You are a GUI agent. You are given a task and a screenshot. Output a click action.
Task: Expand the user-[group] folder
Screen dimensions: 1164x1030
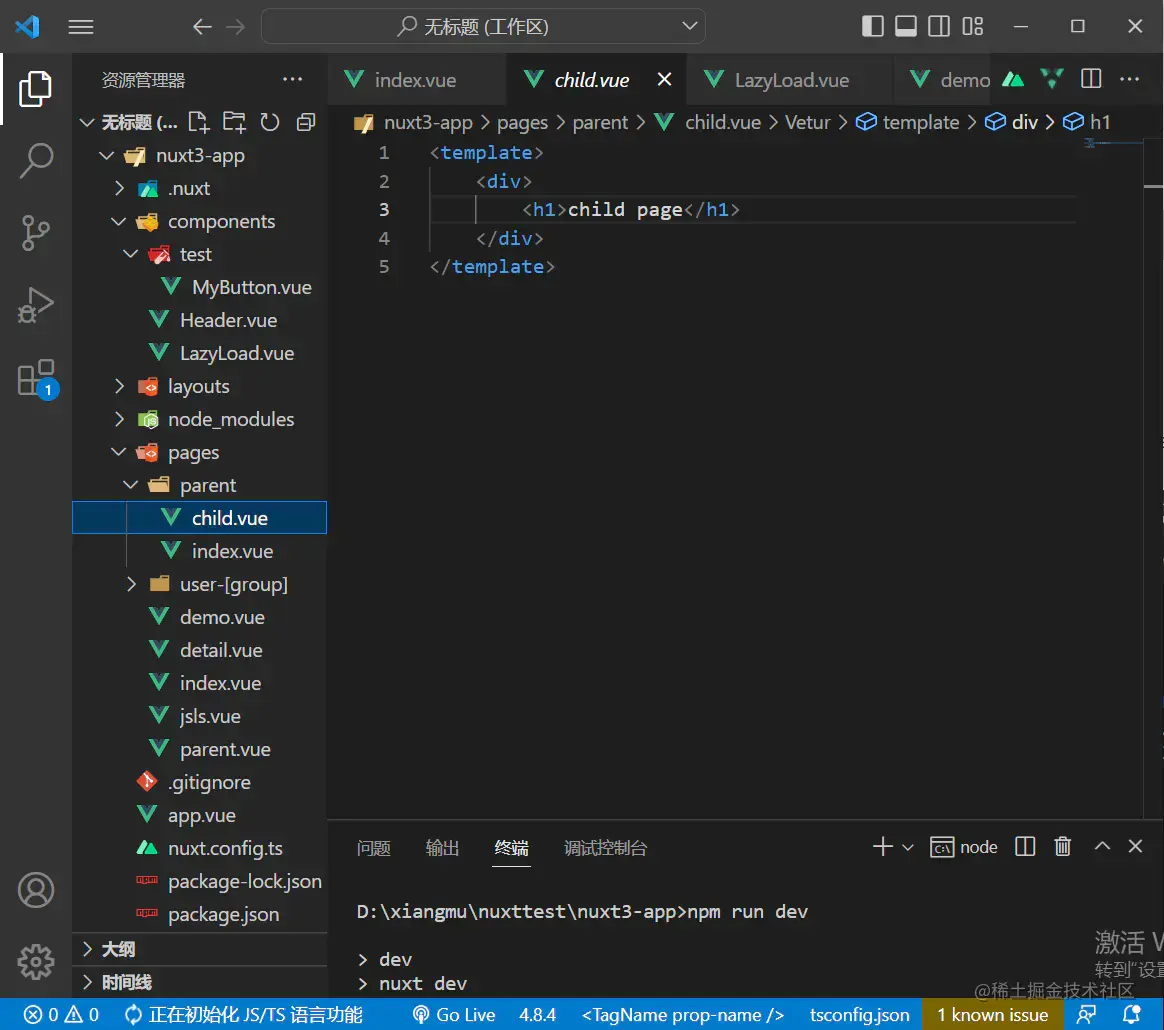[131, 584]
